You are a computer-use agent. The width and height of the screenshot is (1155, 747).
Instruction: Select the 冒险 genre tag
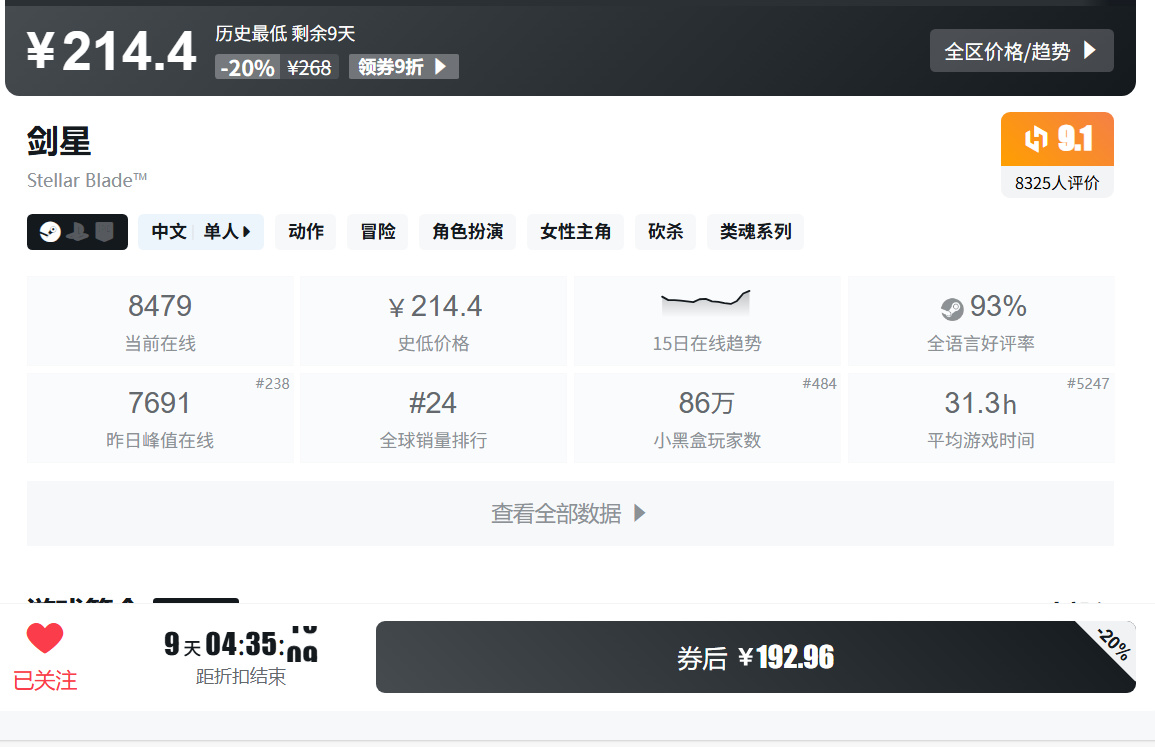click(378, 232)
